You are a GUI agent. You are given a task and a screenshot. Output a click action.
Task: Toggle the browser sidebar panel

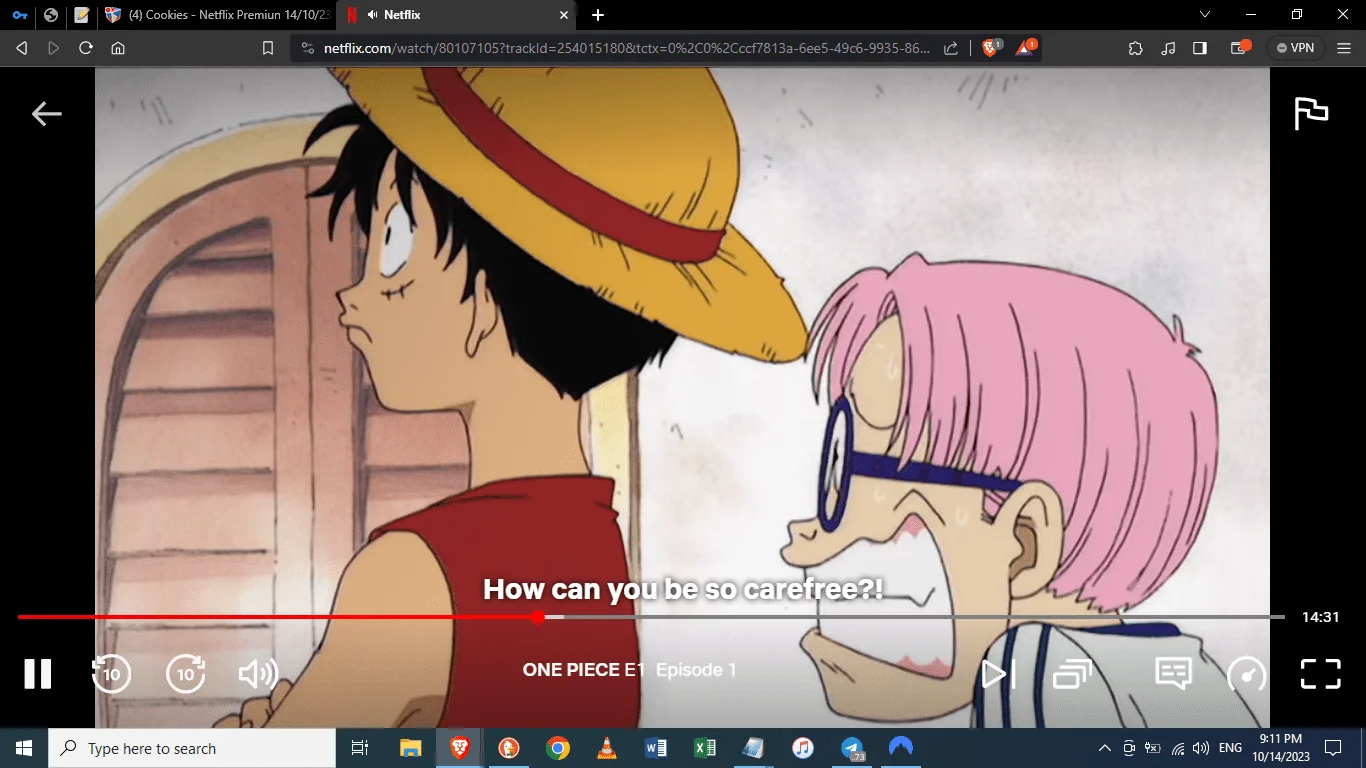[1200, 48]
